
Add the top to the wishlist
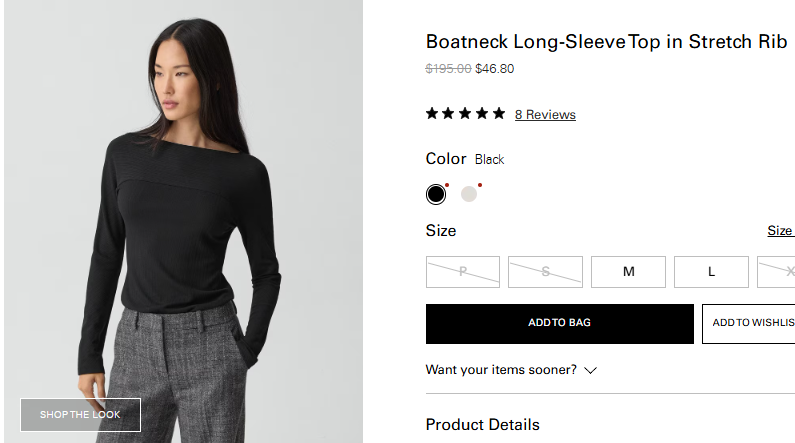(752, 323)
